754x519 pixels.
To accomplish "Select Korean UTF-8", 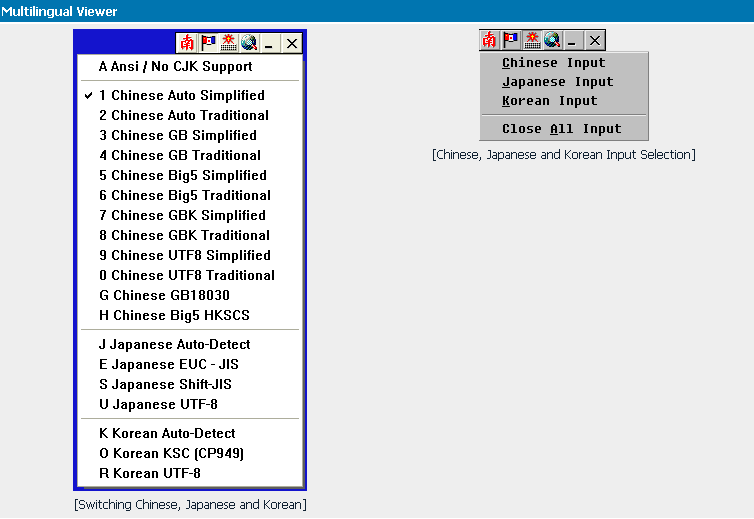I will (x=190, y=473).
